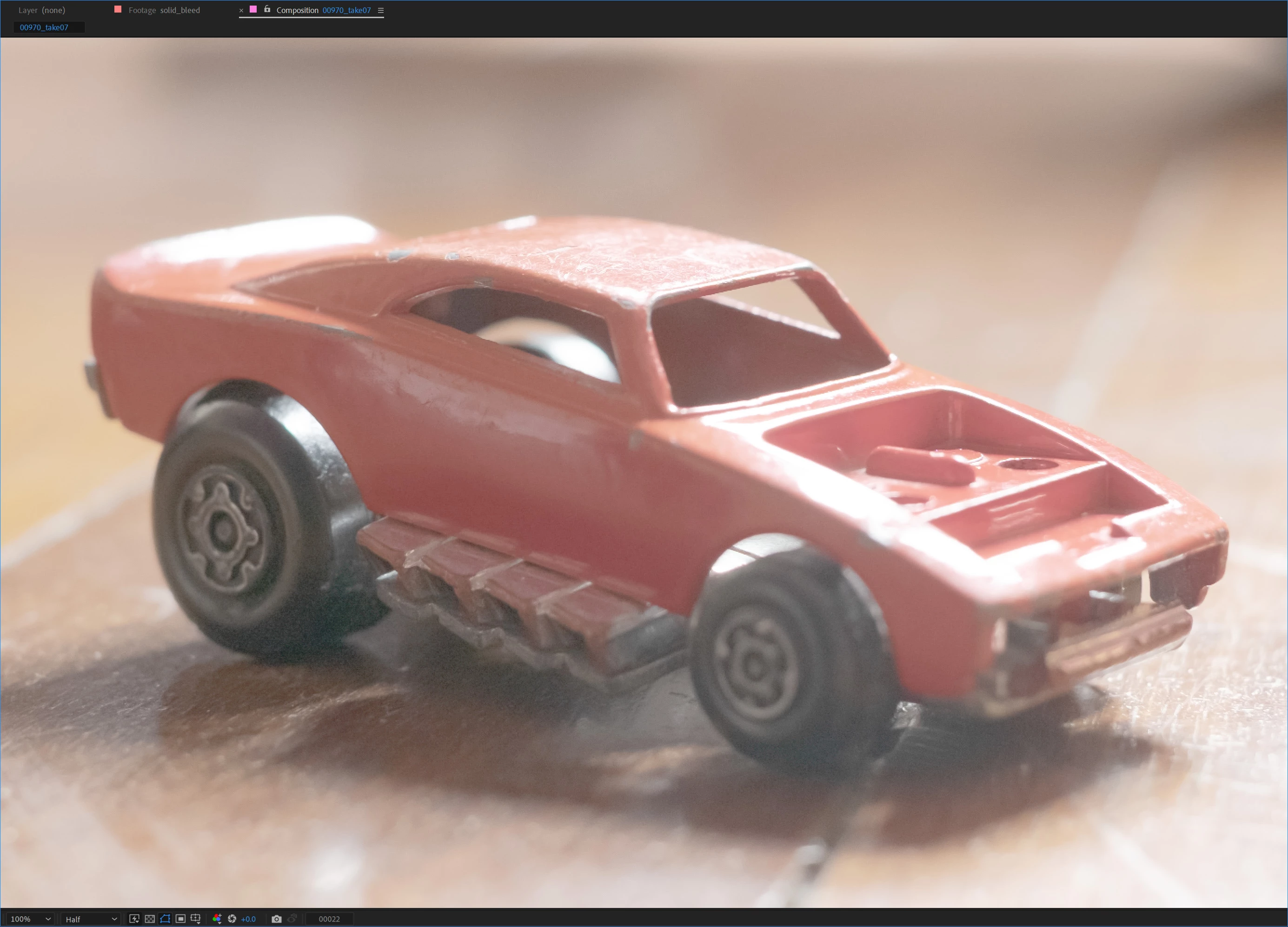Toggle mask and shape path visibility

[x=165, y=919]
